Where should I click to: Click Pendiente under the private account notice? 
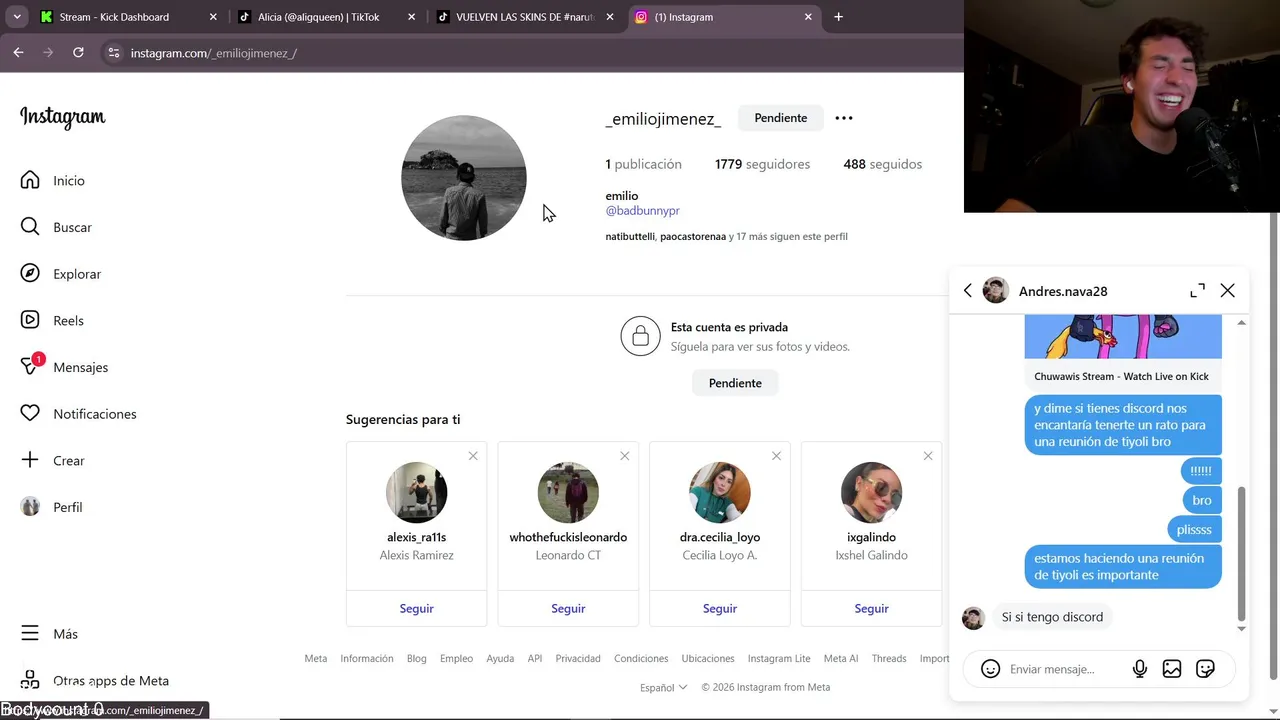(735, 383)
